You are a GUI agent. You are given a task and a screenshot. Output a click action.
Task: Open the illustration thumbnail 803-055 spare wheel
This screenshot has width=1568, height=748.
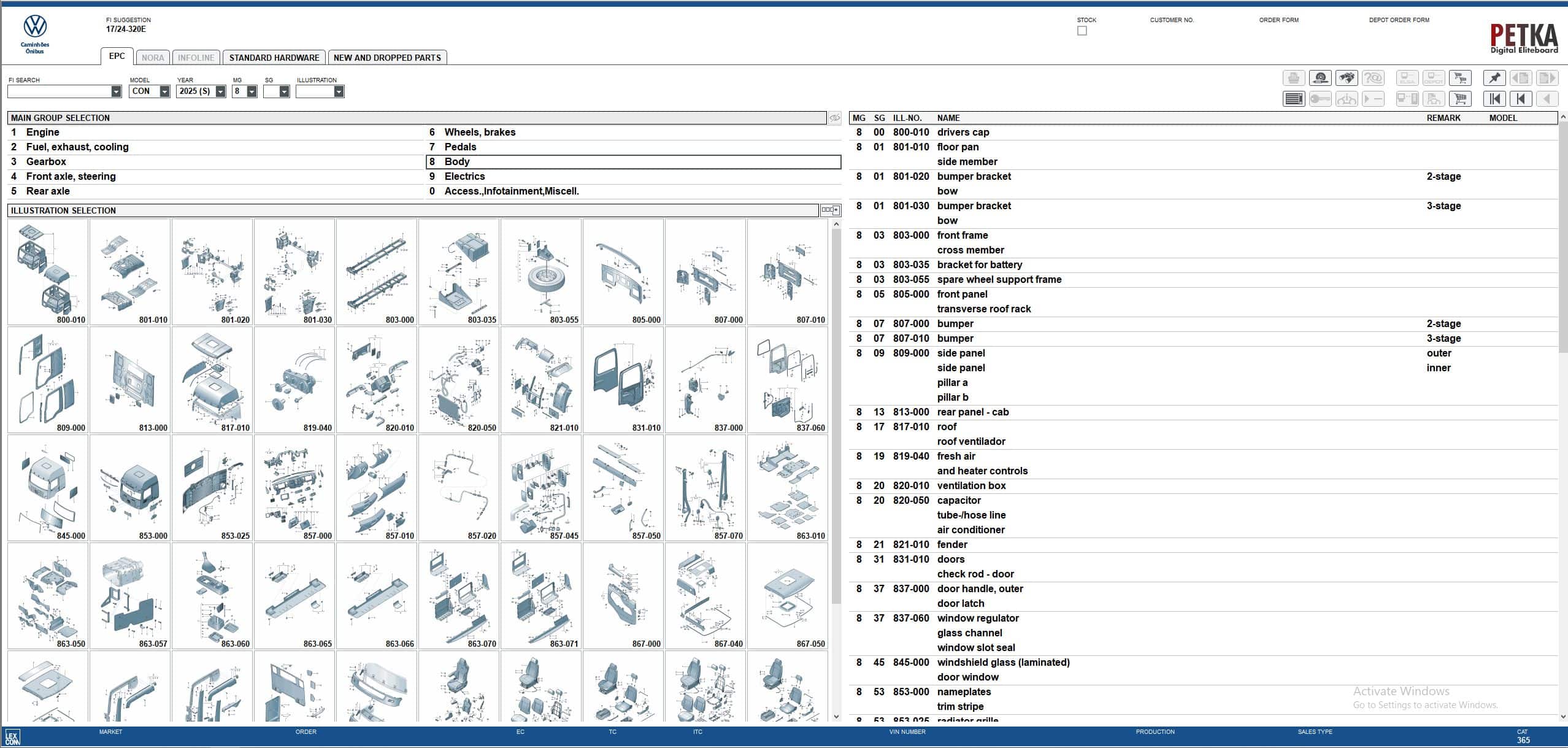pos(541,272)
